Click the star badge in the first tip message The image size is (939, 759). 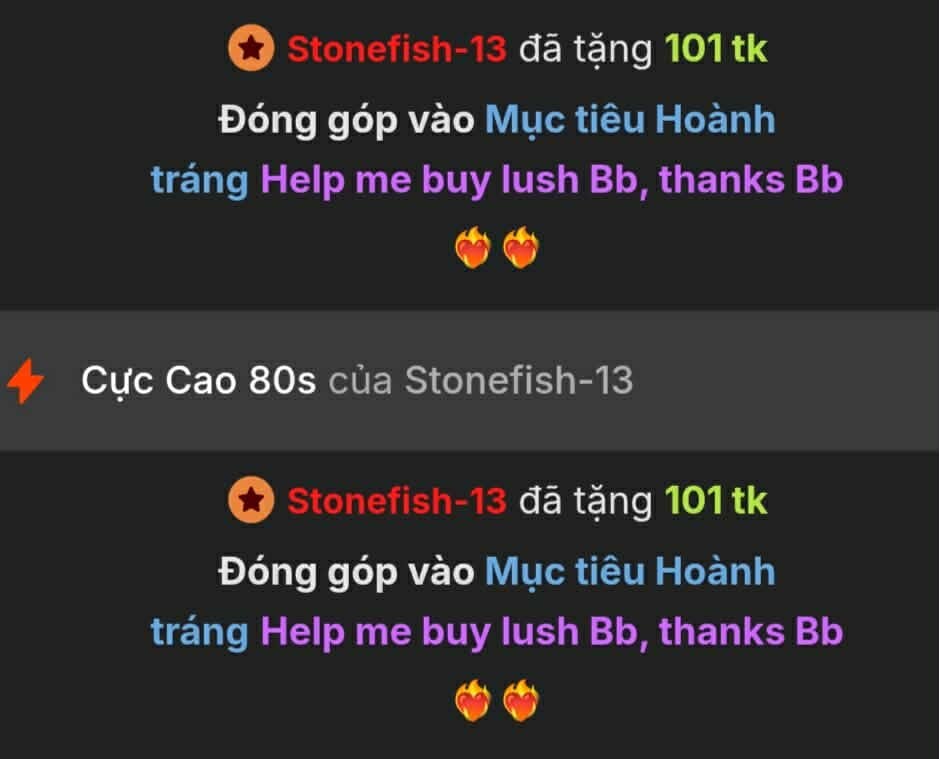coord(251,48)
